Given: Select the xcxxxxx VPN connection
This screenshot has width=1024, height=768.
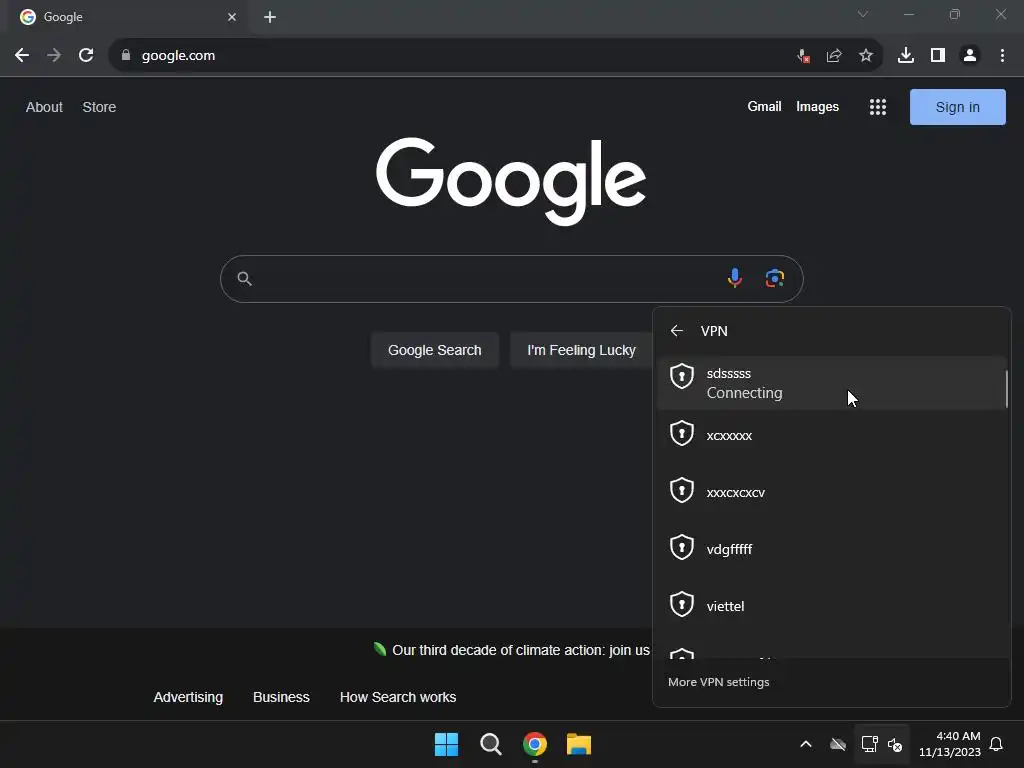Looking at the screenshot, I should pos(831,436).
